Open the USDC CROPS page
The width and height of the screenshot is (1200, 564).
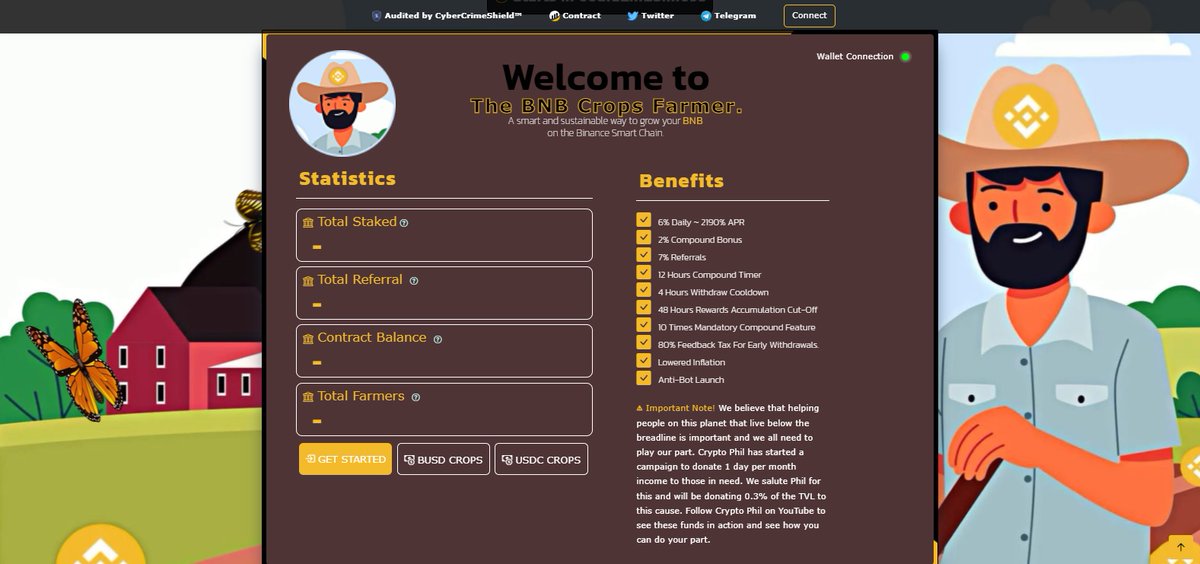(x=541, y=459)
